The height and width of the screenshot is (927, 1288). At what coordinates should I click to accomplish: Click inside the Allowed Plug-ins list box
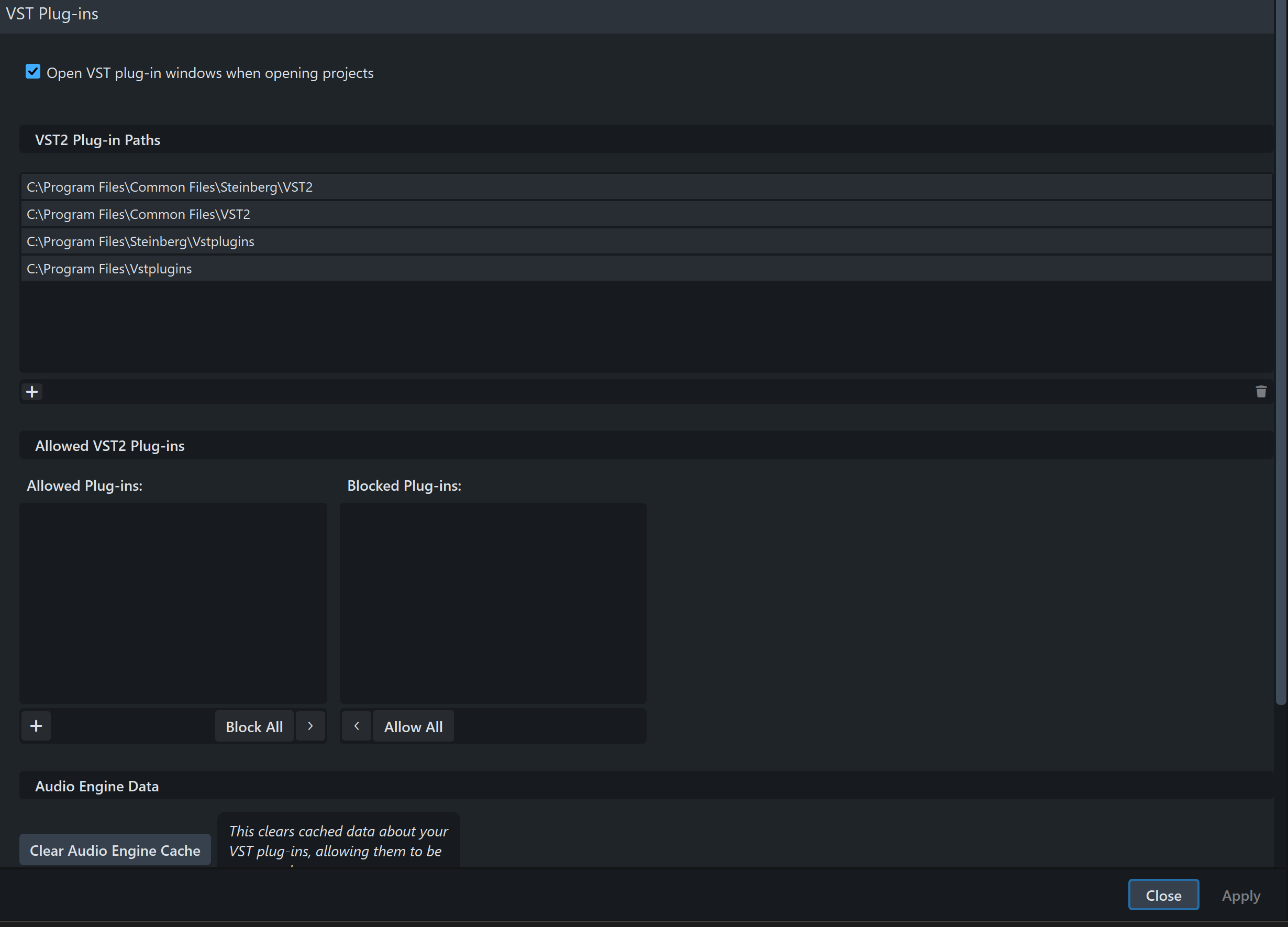tap(173, 602)
